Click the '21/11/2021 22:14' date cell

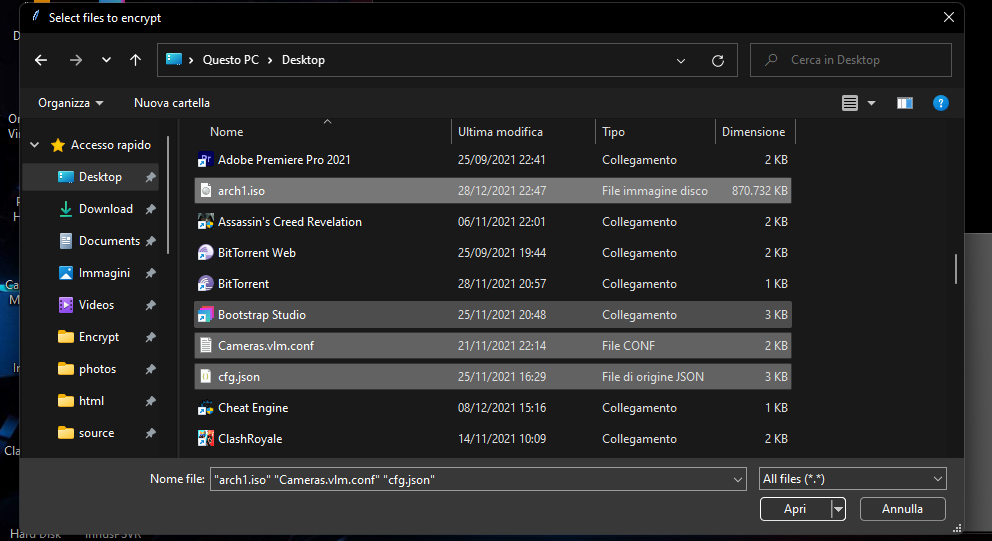[x=502, y=345]
